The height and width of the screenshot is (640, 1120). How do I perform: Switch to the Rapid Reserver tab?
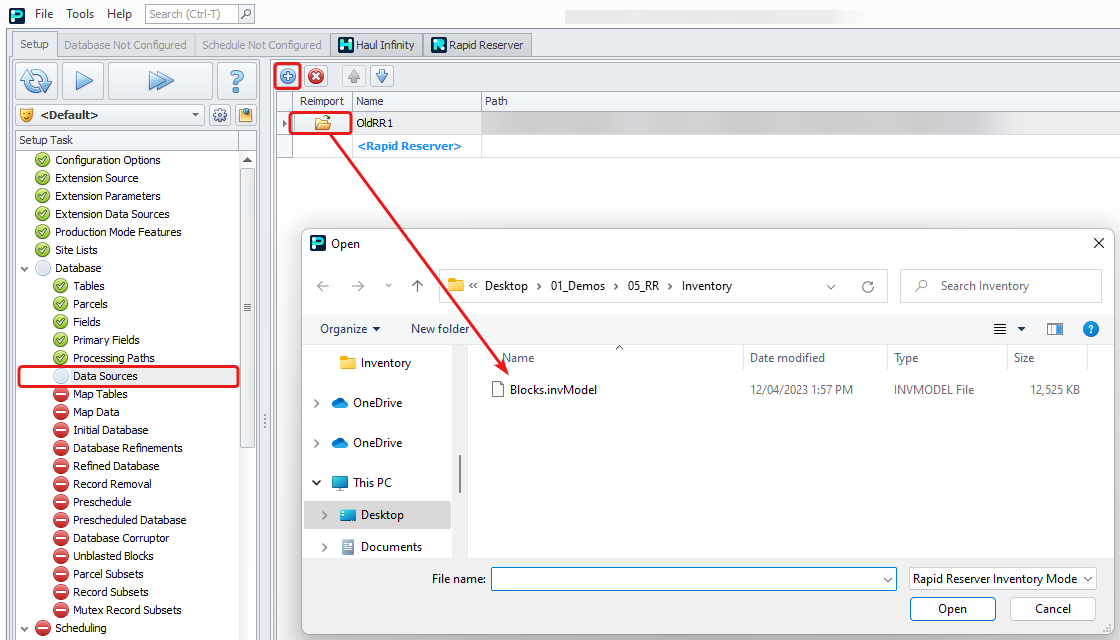(x=477, y=44)
